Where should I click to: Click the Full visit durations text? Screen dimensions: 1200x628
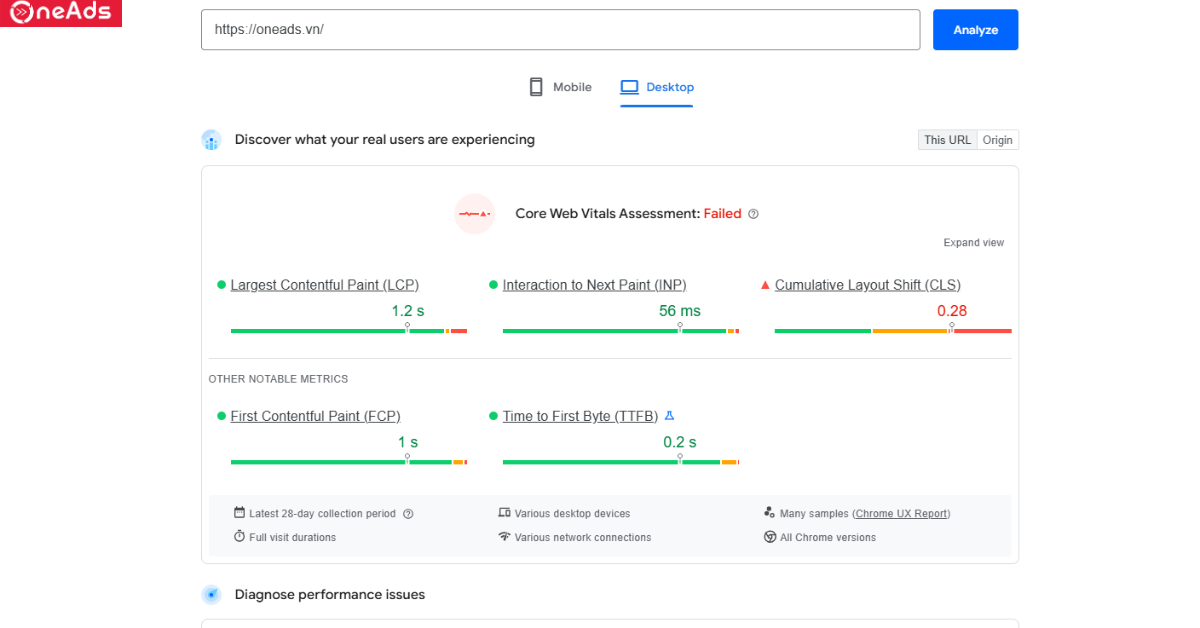(x=293, y=538)
